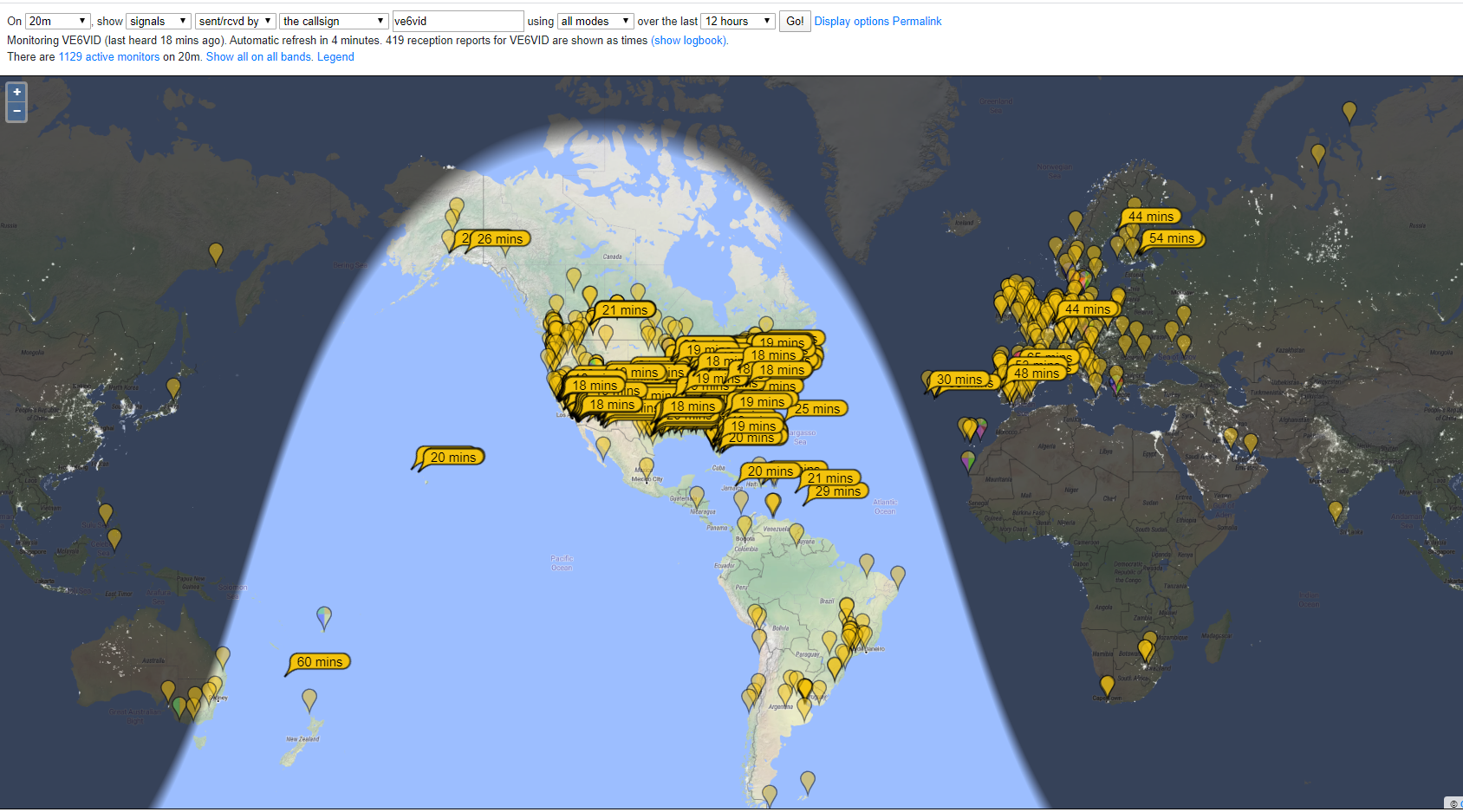The height and width of the screenshot is (812, 1463).
Task: Open the '12 hours' time range dropdown
Action: click(x=738, y=21)
